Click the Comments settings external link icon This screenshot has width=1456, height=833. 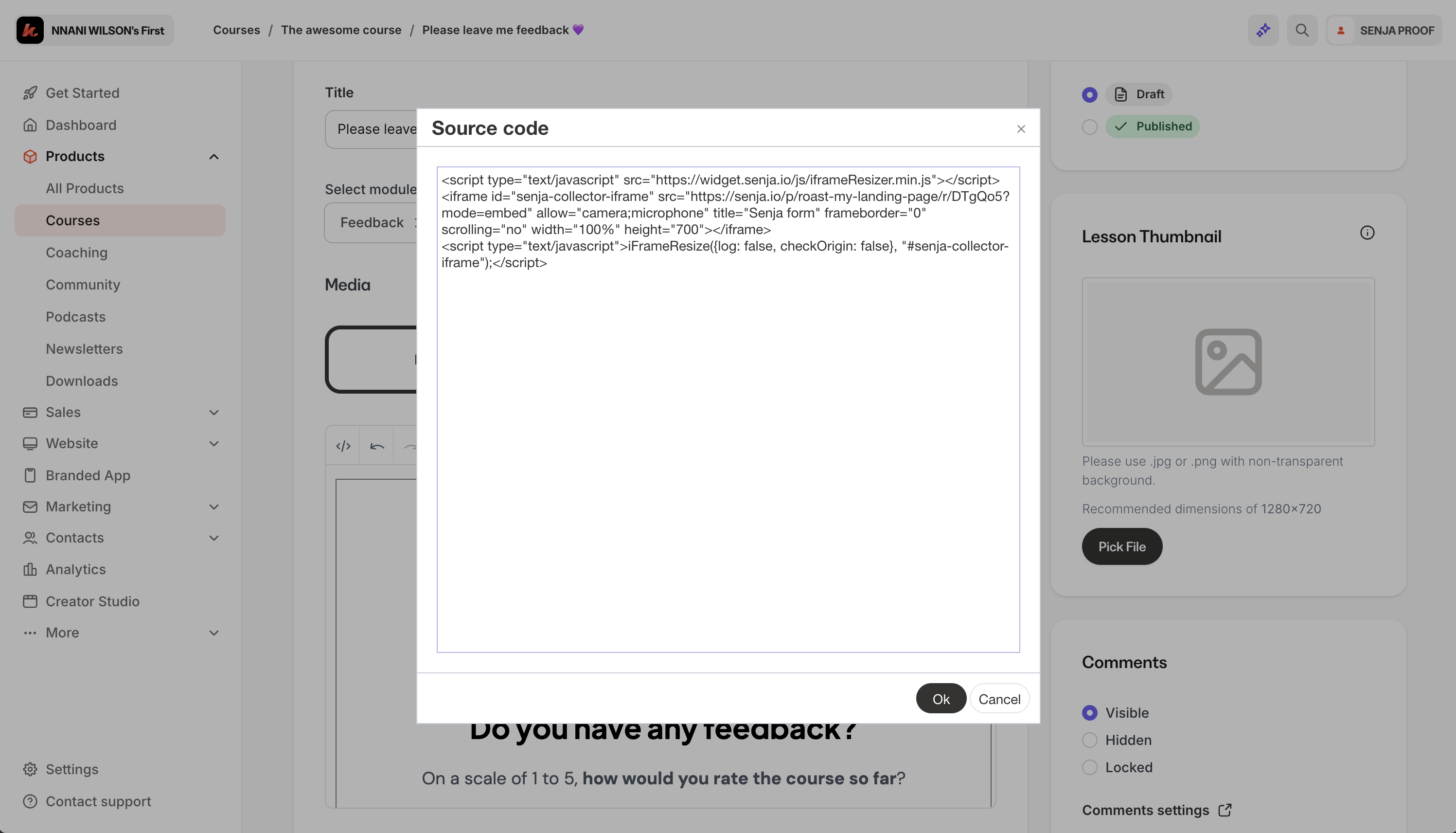[1225, 810]
